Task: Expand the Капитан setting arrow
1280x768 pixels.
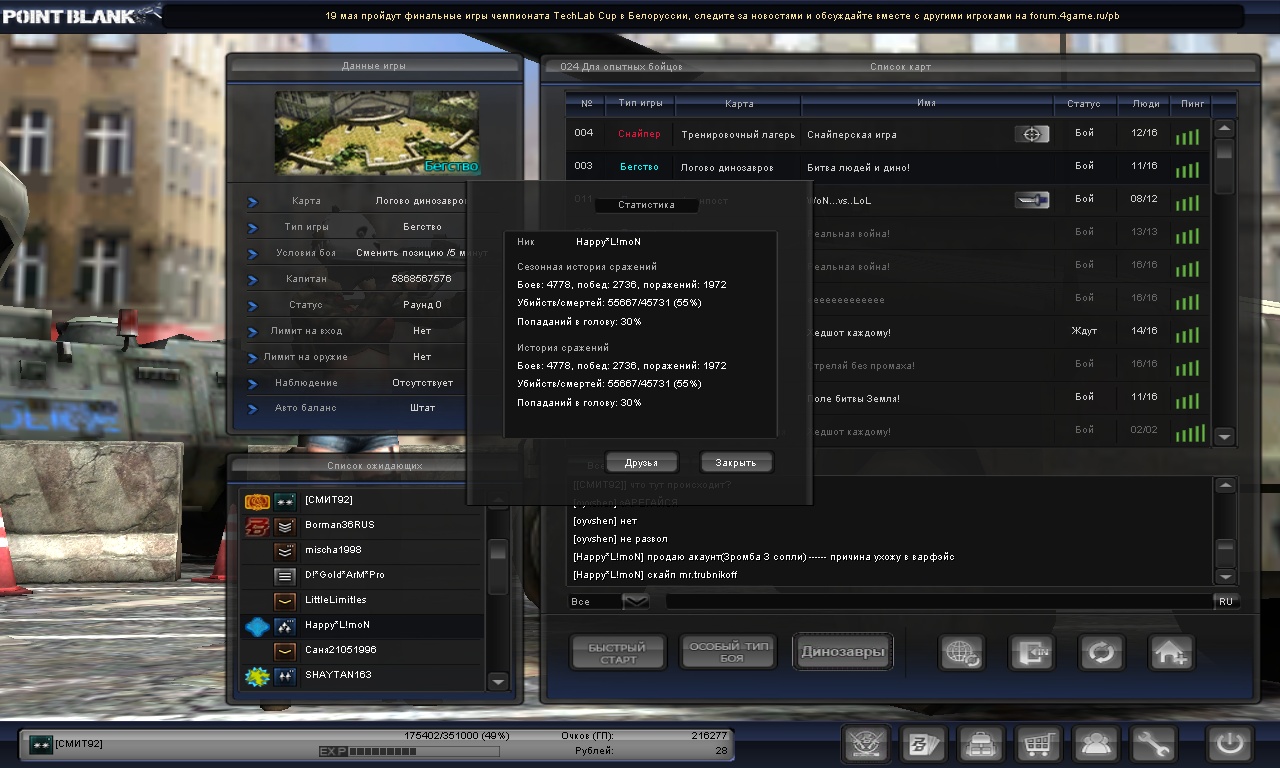Action: point(253,280)
